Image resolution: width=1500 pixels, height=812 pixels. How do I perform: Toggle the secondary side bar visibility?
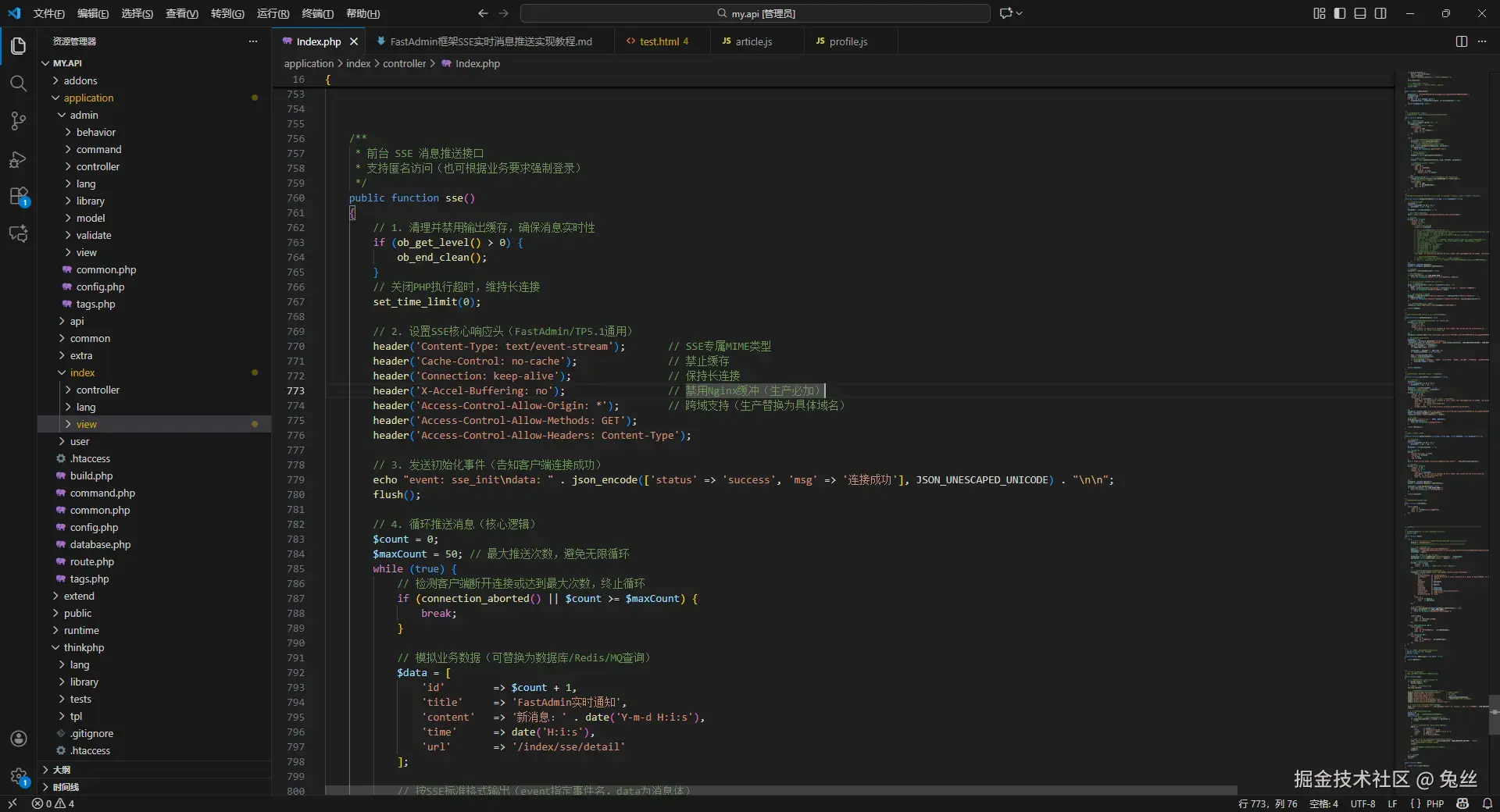[x=1380, y=13]
